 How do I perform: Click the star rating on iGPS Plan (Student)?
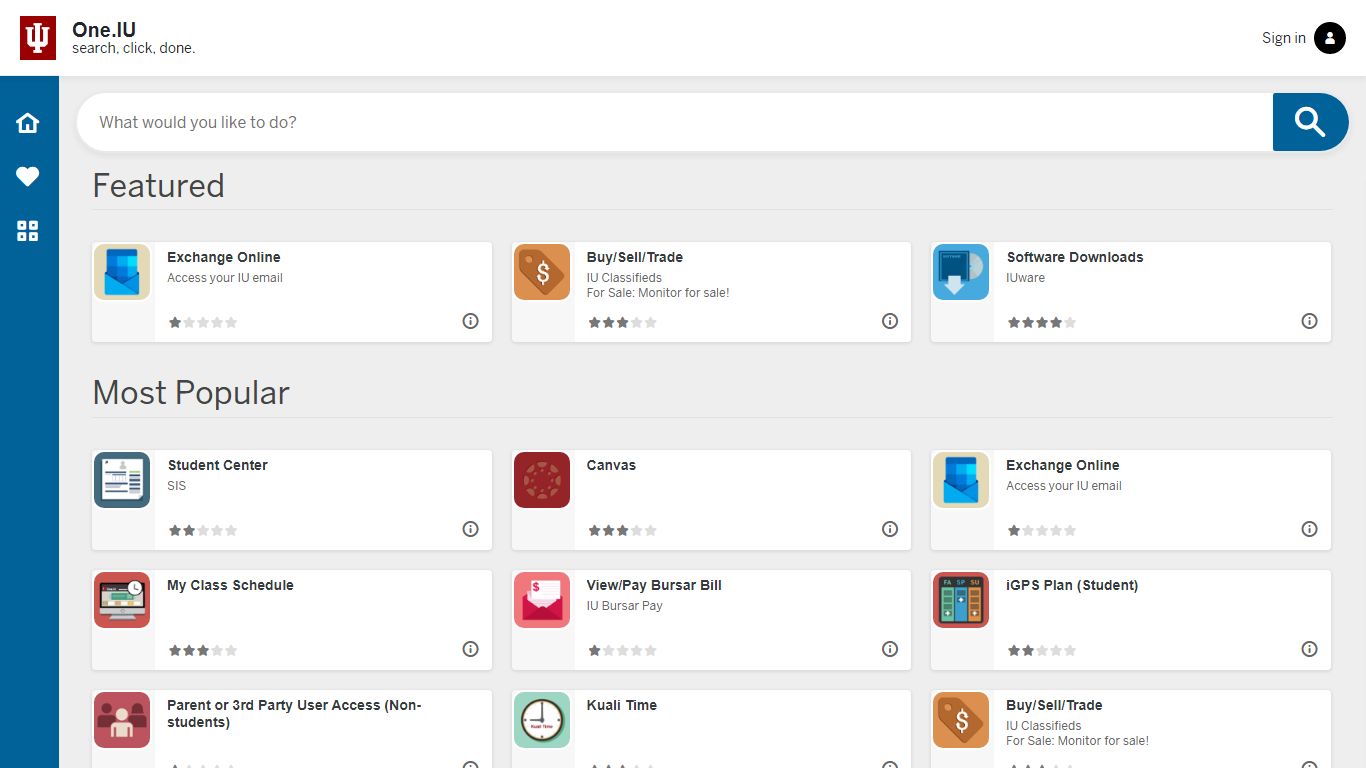[x=1042, y=651]
